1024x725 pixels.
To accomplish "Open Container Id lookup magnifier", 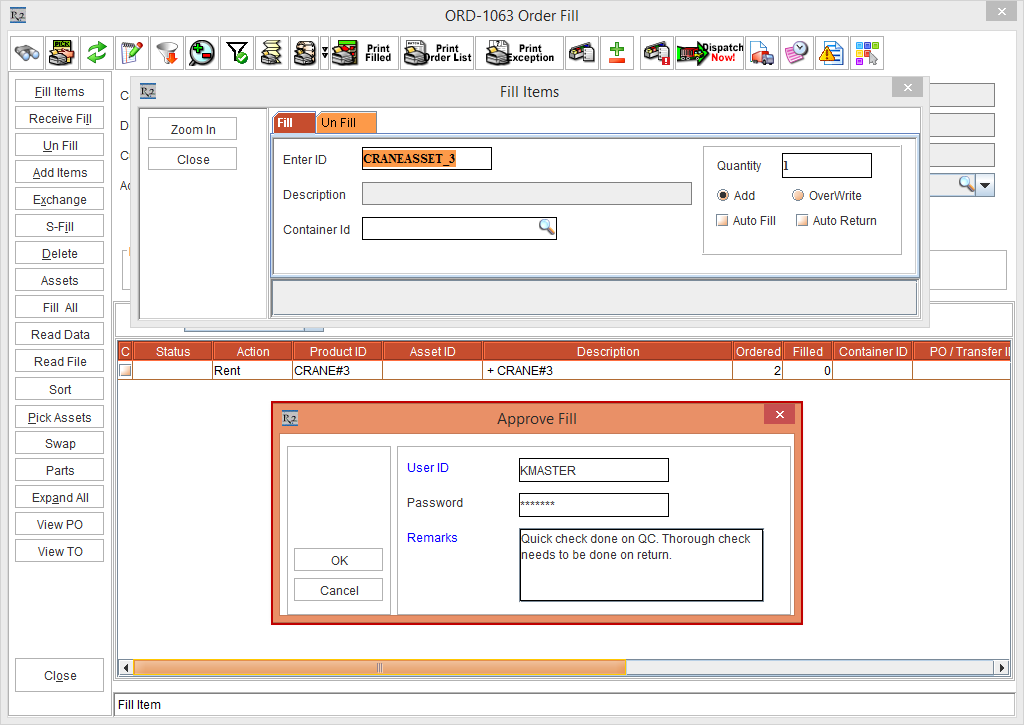I will pos(546,228).
